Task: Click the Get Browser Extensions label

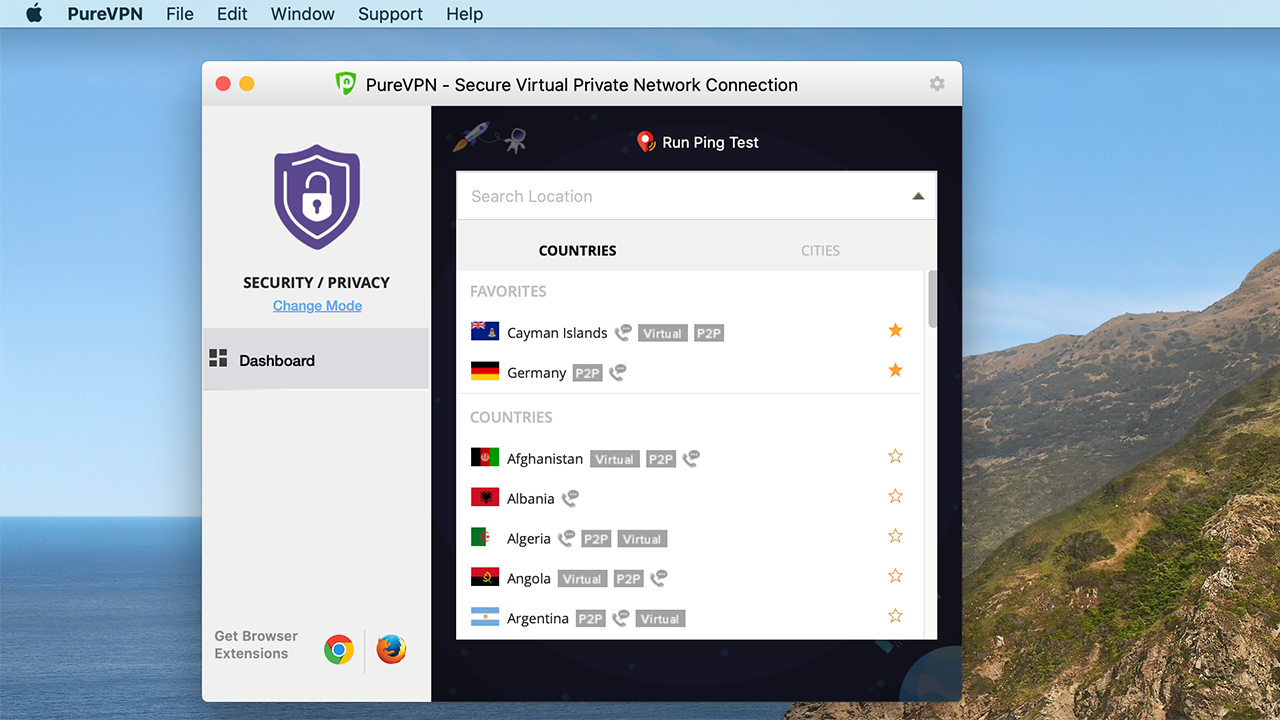Action: click(256, 645)
